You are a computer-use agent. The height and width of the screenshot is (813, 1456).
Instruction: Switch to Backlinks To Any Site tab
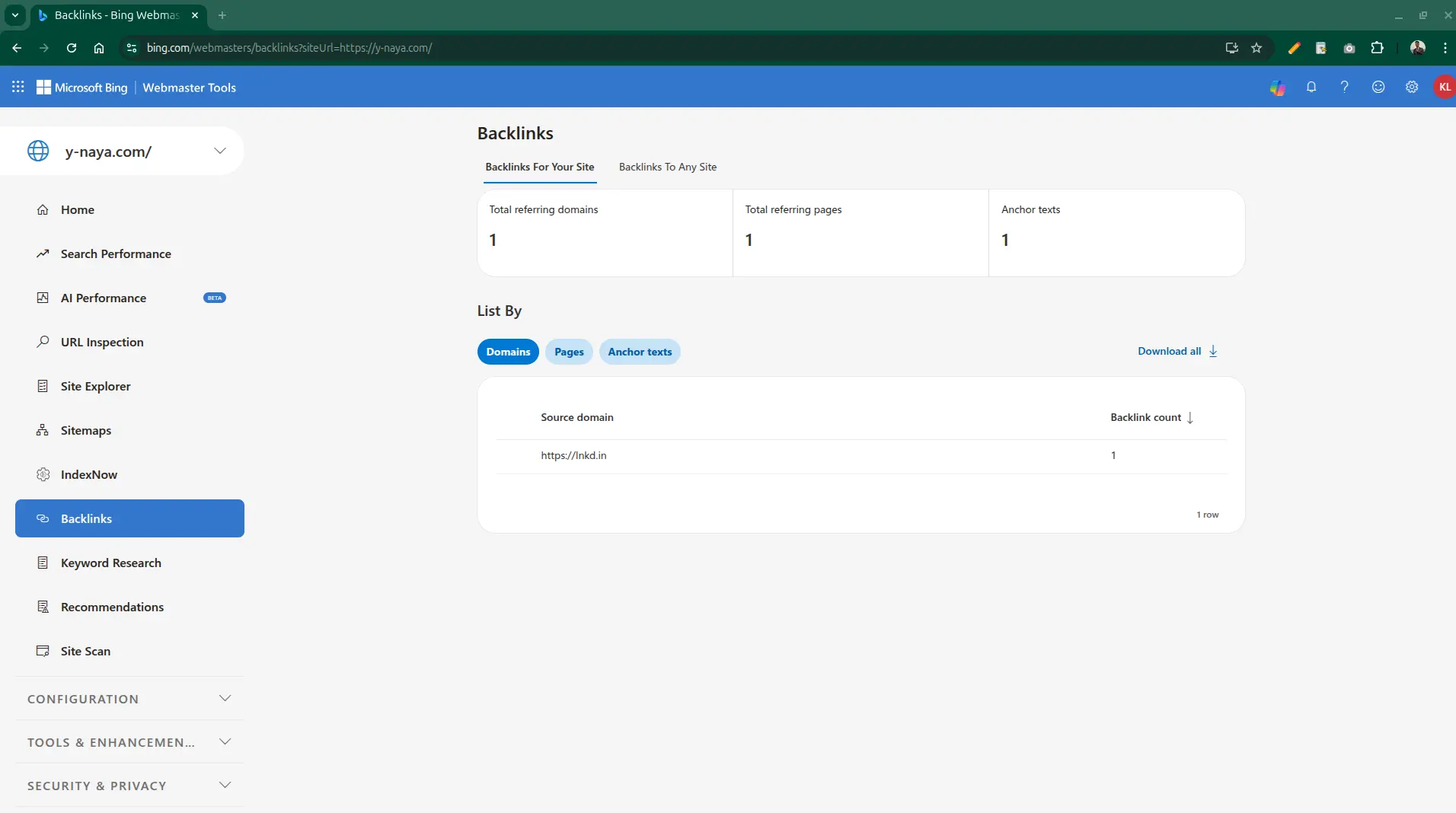tap(667, 167)
